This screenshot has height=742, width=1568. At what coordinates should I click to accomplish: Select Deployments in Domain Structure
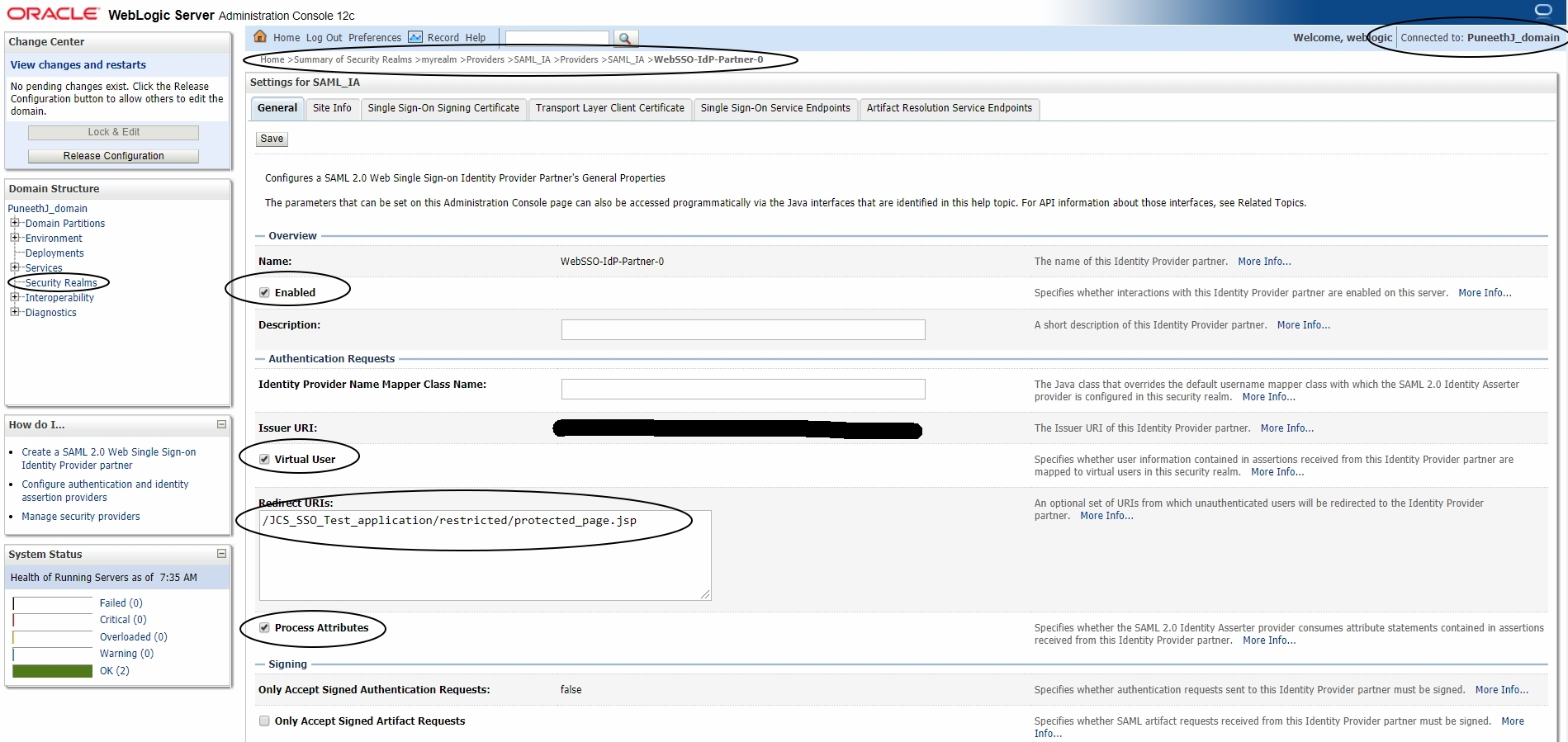[54, 253]
